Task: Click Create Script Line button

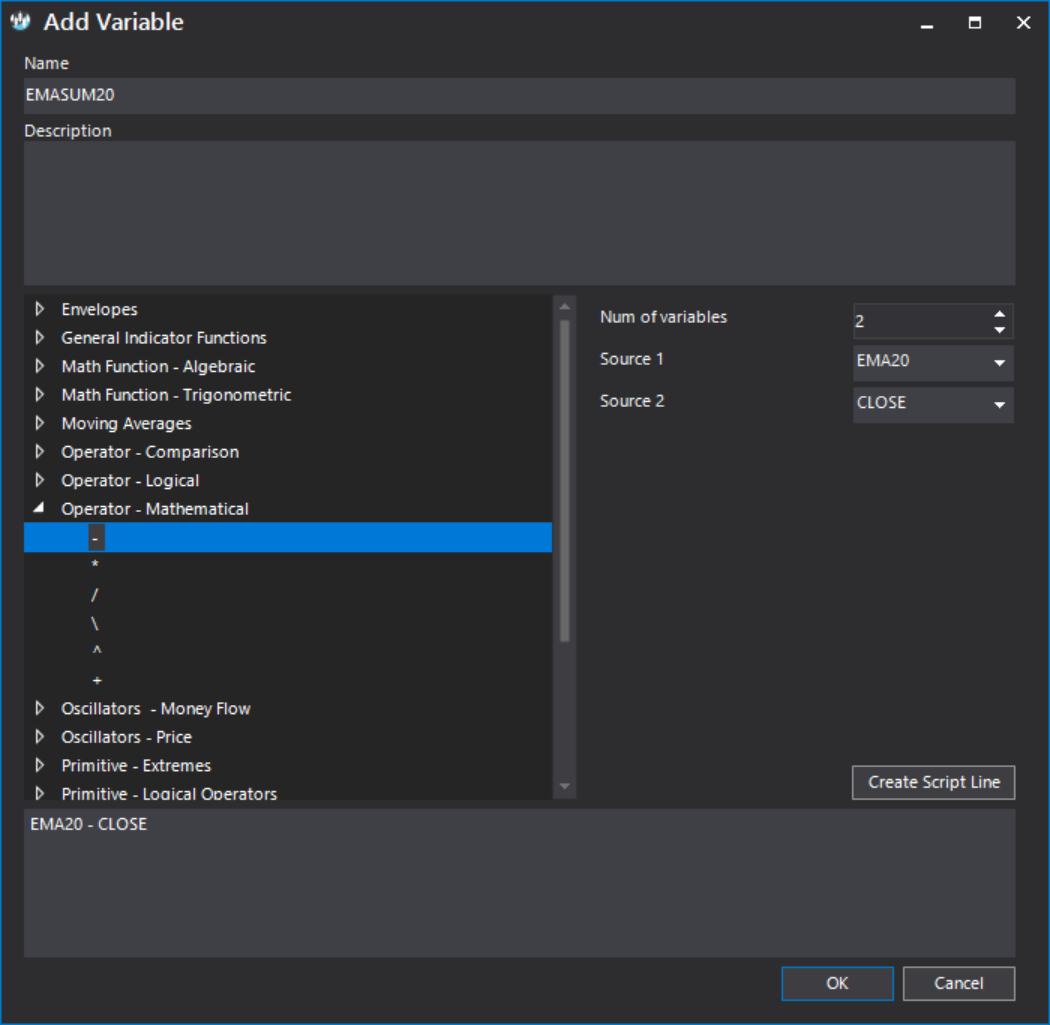Action: coord(933,782)
